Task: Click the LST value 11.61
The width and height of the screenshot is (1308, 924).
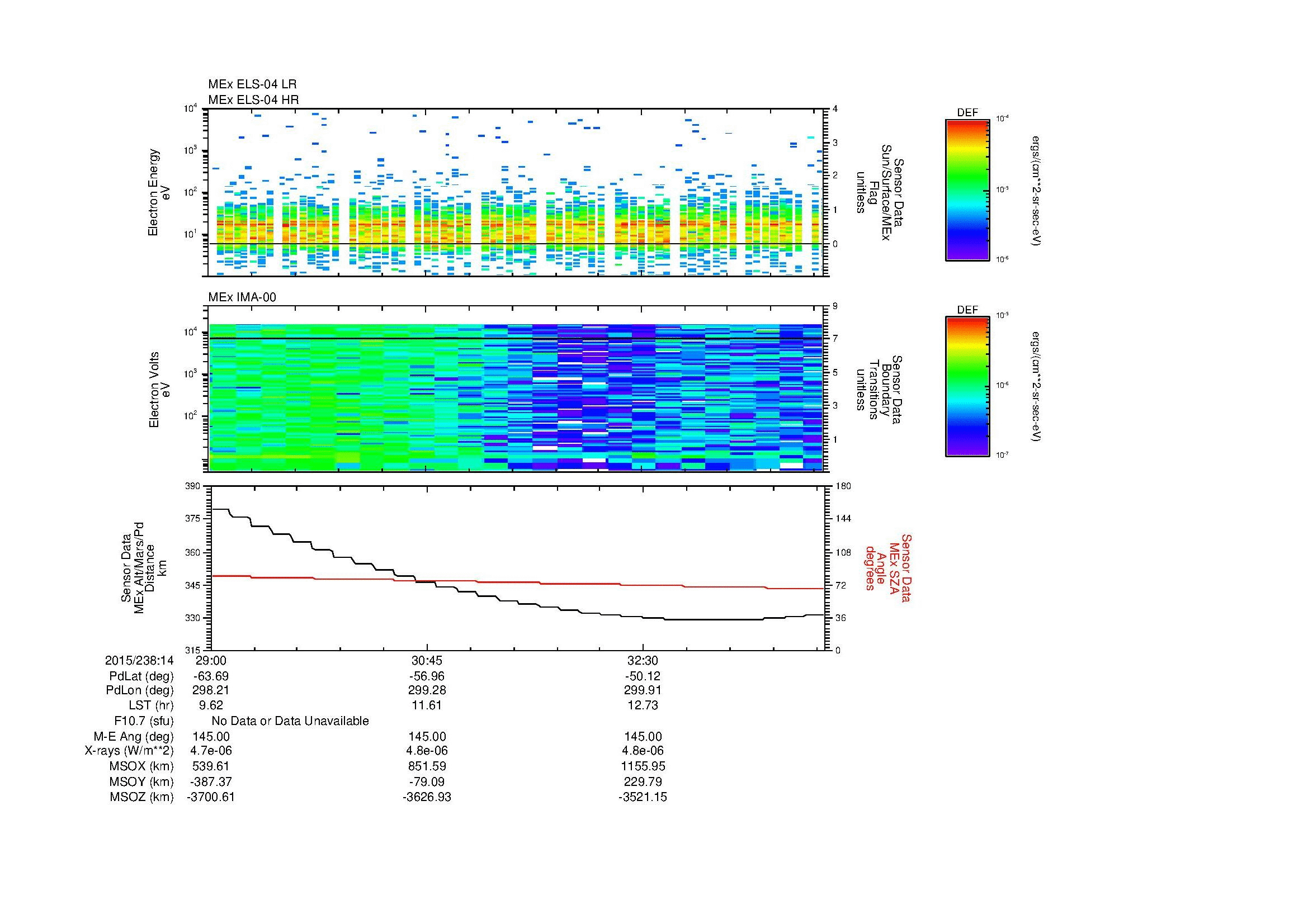Action: [427, 705]
